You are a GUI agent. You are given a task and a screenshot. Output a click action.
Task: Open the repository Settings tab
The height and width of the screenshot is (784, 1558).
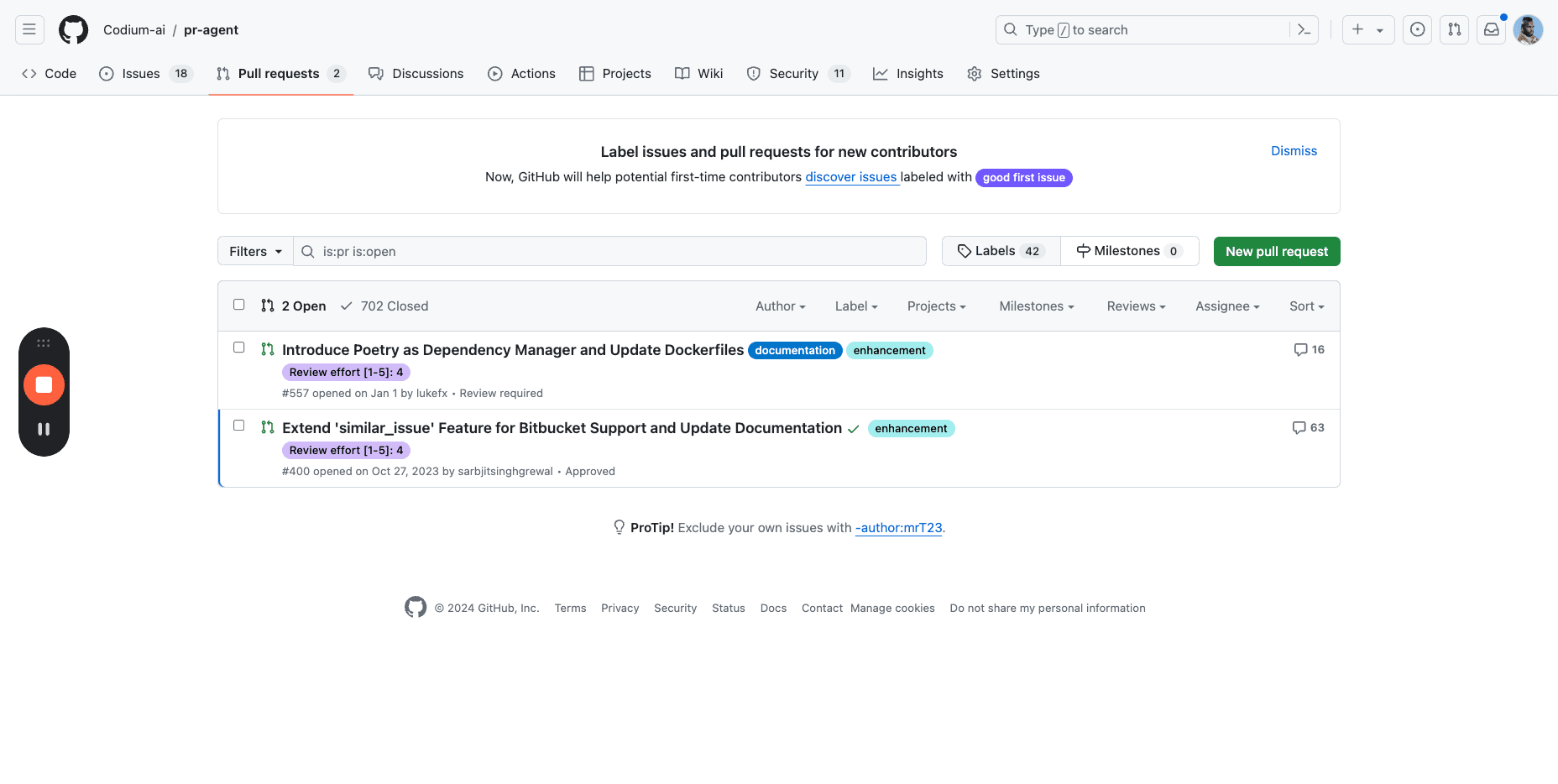click(1004, 74)
